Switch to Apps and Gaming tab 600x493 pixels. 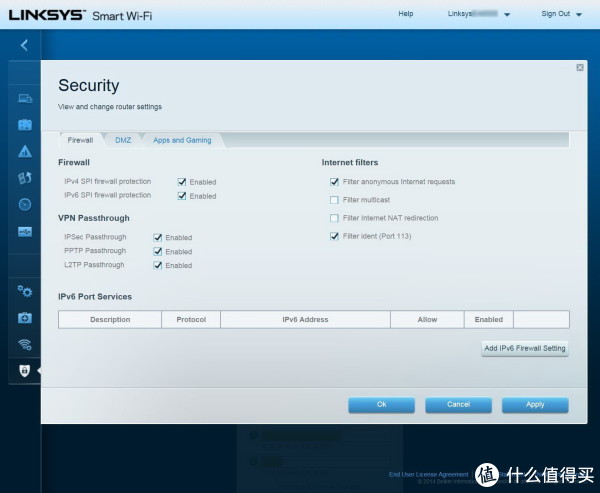click(182, 140)
